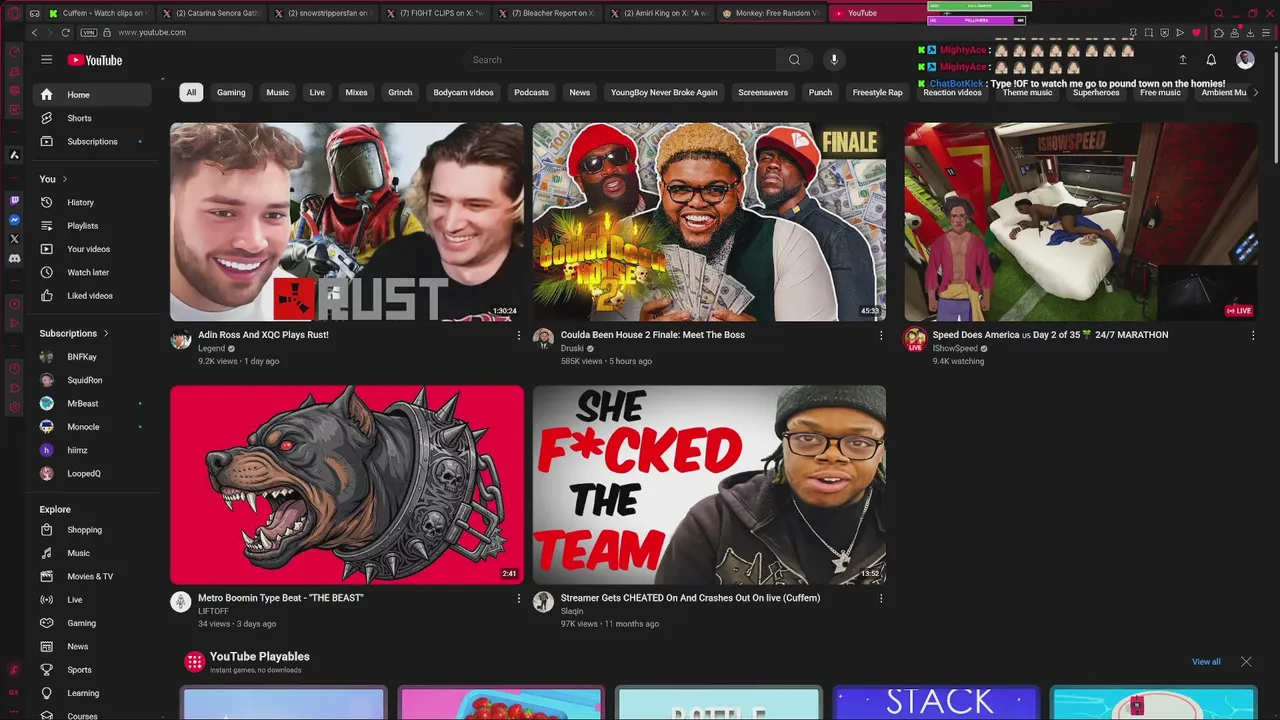The width and height of the screenshot is (1280, 720).
Task: Open Shorts in the sidebar
Action: pos(91,118)
